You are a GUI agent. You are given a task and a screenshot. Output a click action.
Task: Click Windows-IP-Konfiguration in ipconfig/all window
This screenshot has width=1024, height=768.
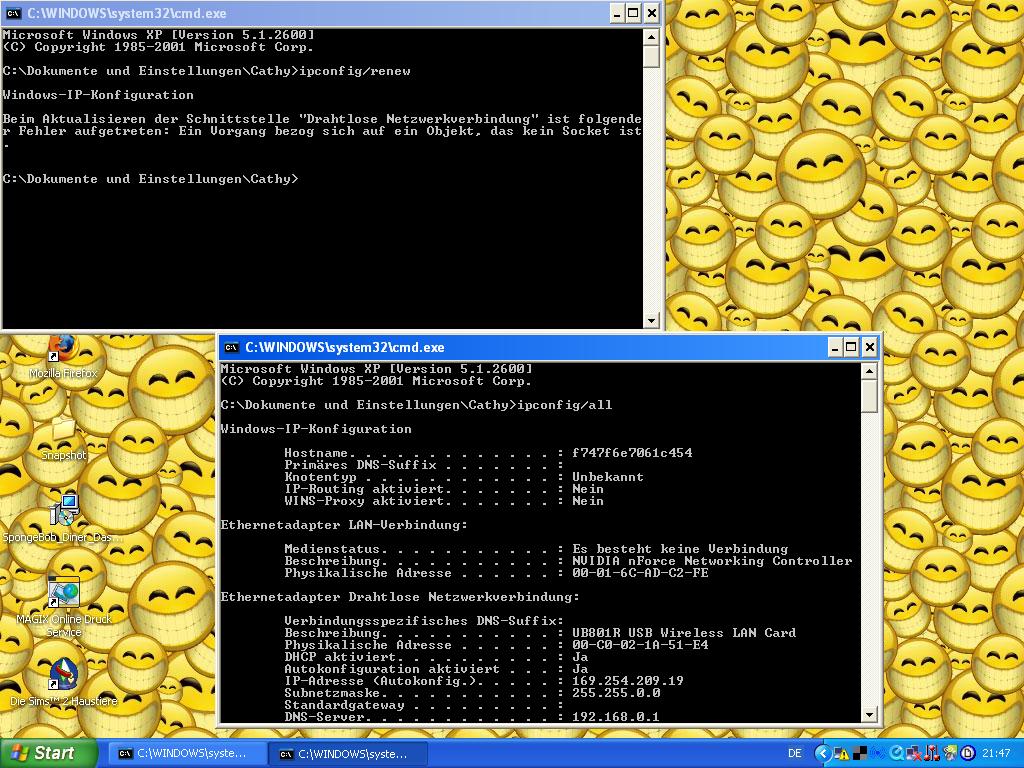316,429
